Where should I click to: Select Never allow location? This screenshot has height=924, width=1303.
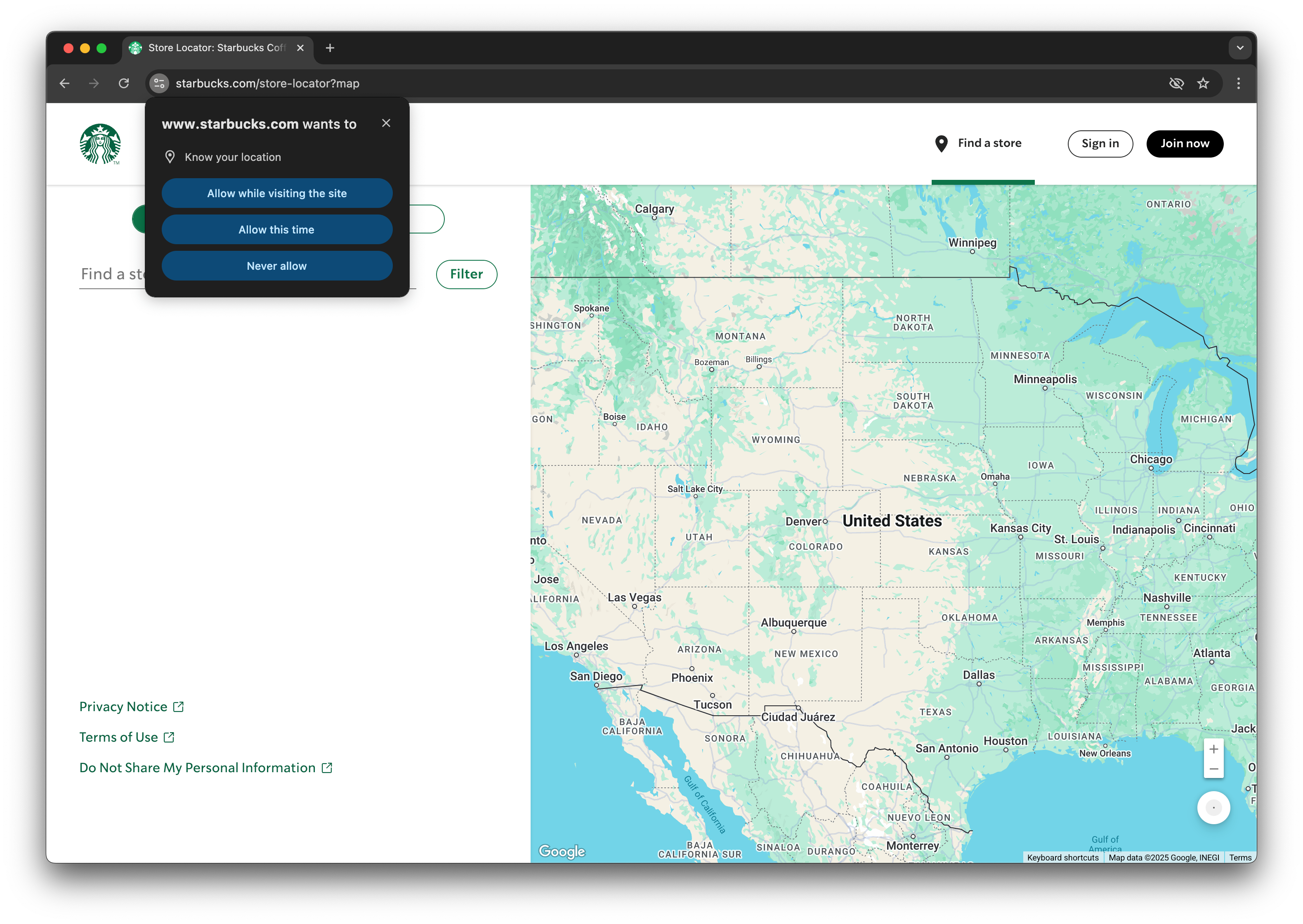pos(277,266)
